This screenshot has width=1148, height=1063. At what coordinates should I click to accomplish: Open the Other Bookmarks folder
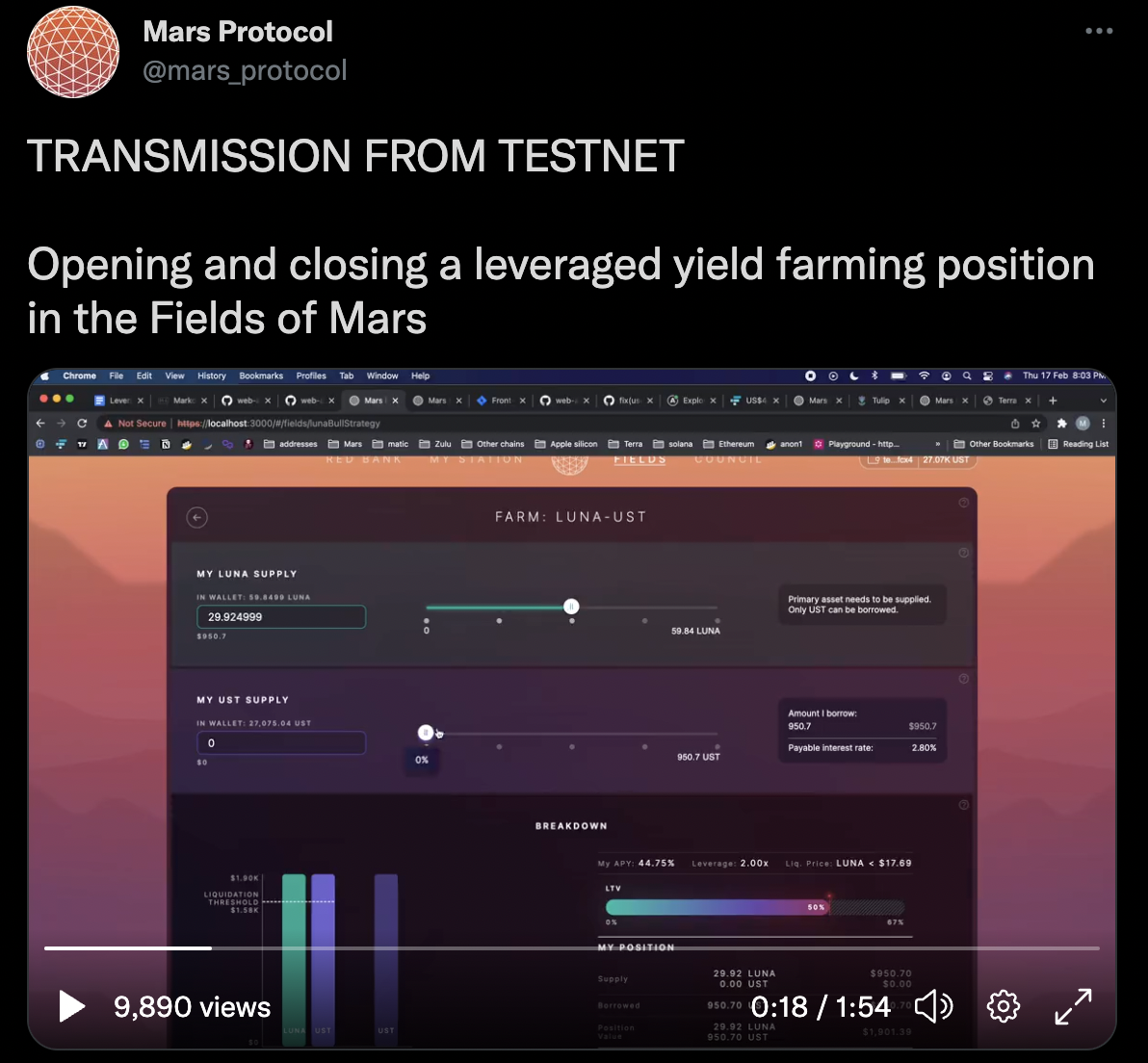pyautogui.click(x=994, y=444)
